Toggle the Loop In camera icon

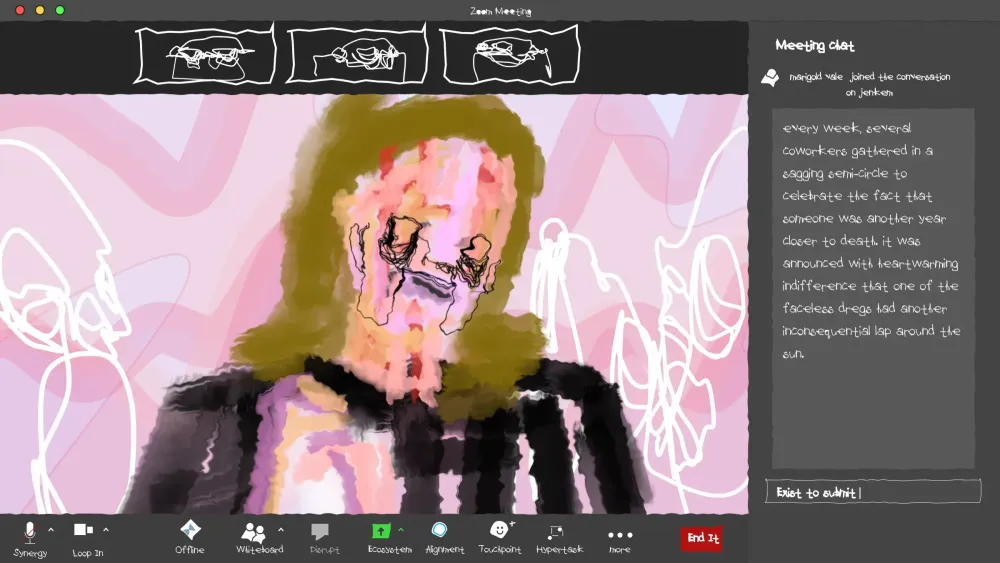pyautogui.click(x=84, y=530)
